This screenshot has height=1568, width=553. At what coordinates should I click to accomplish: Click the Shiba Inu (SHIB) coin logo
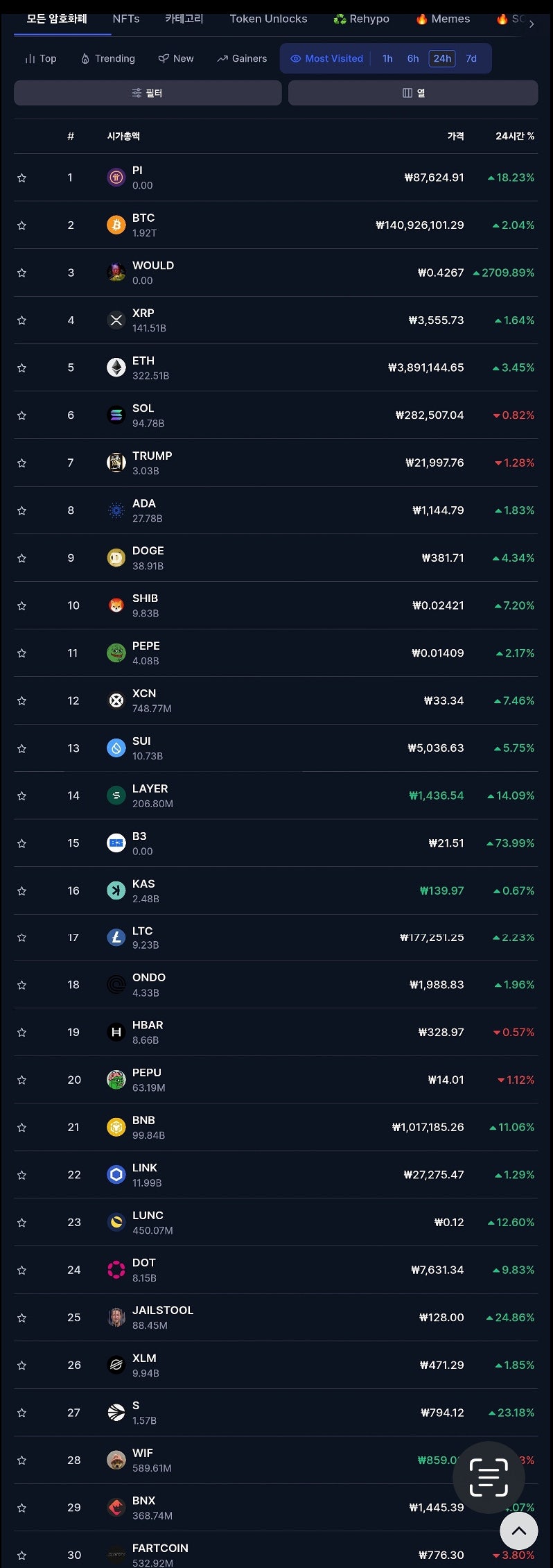coord(116,605)
